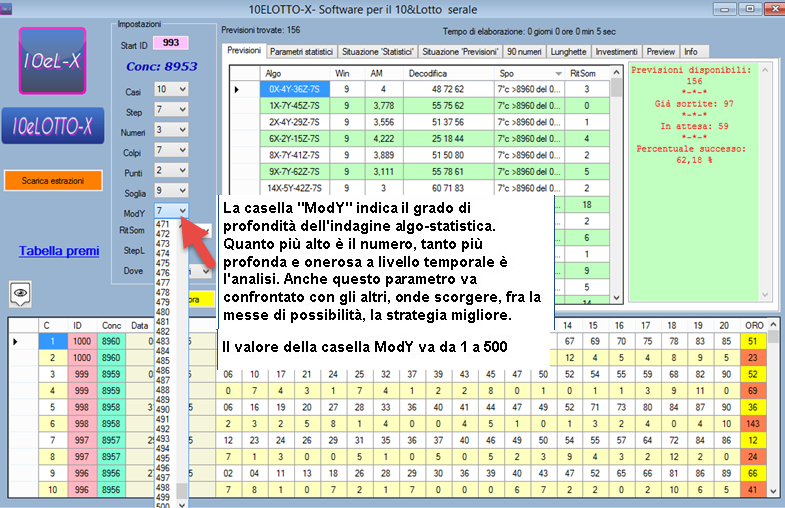The image size is (785, 508).
Task: Switch to the 90 numeri tab
Action: (x=524, y=52)
